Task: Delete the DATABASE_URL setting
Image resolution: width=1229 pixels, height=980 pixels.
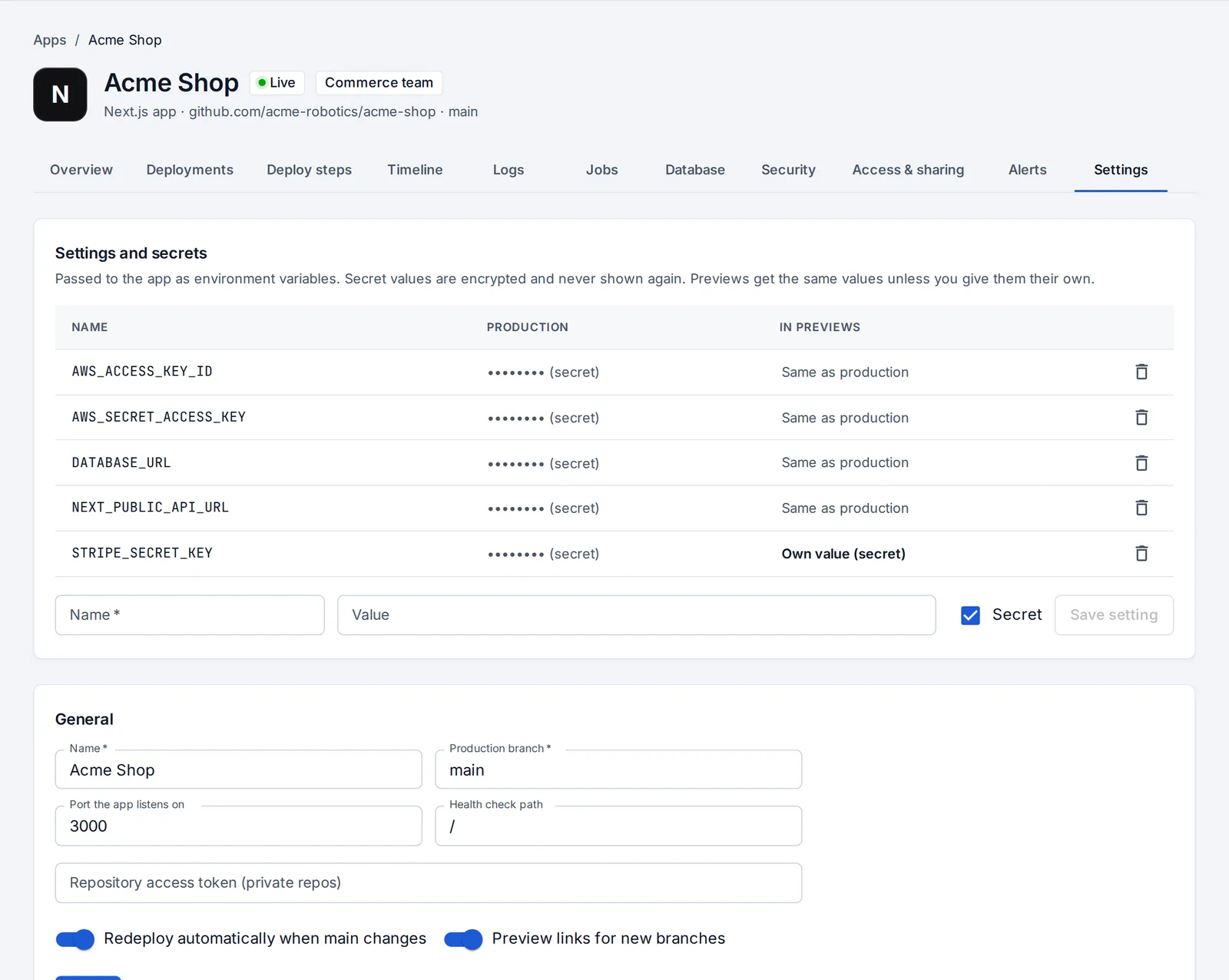Action: coord(1141,462)
